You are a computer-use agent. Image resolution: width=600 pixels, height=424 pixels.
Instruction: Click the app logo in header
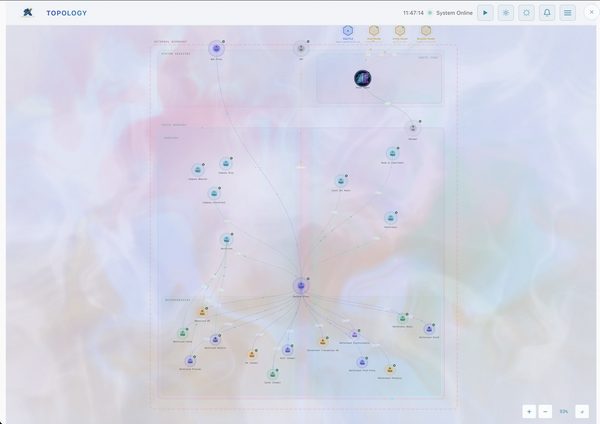pyautogui.click(x=27, y=13)
